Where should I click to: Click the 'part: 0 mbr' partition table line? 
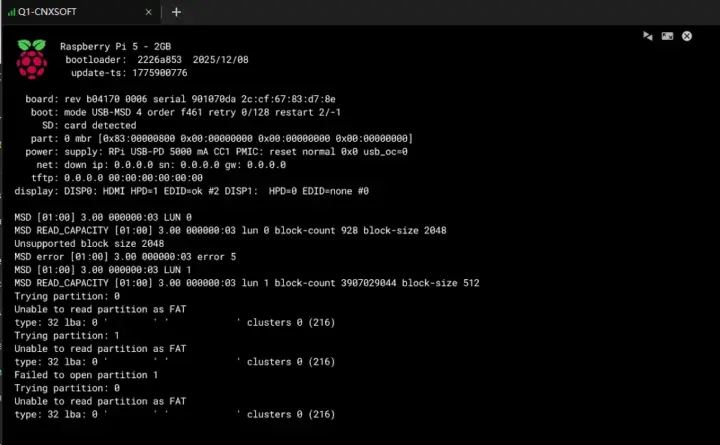[x=222, y=138]
